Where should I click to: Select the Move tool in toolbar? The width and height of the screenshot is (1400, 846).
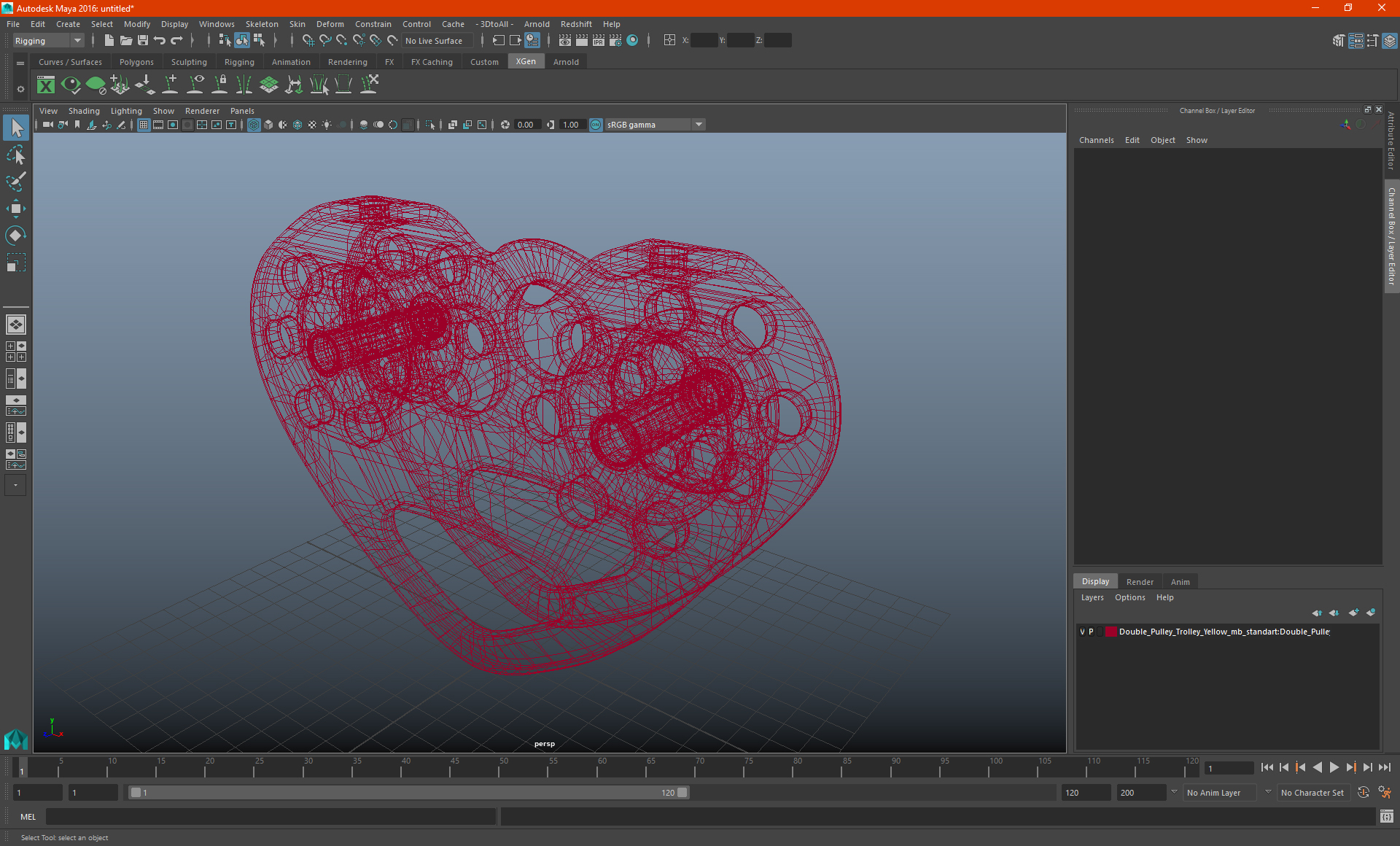15,208
